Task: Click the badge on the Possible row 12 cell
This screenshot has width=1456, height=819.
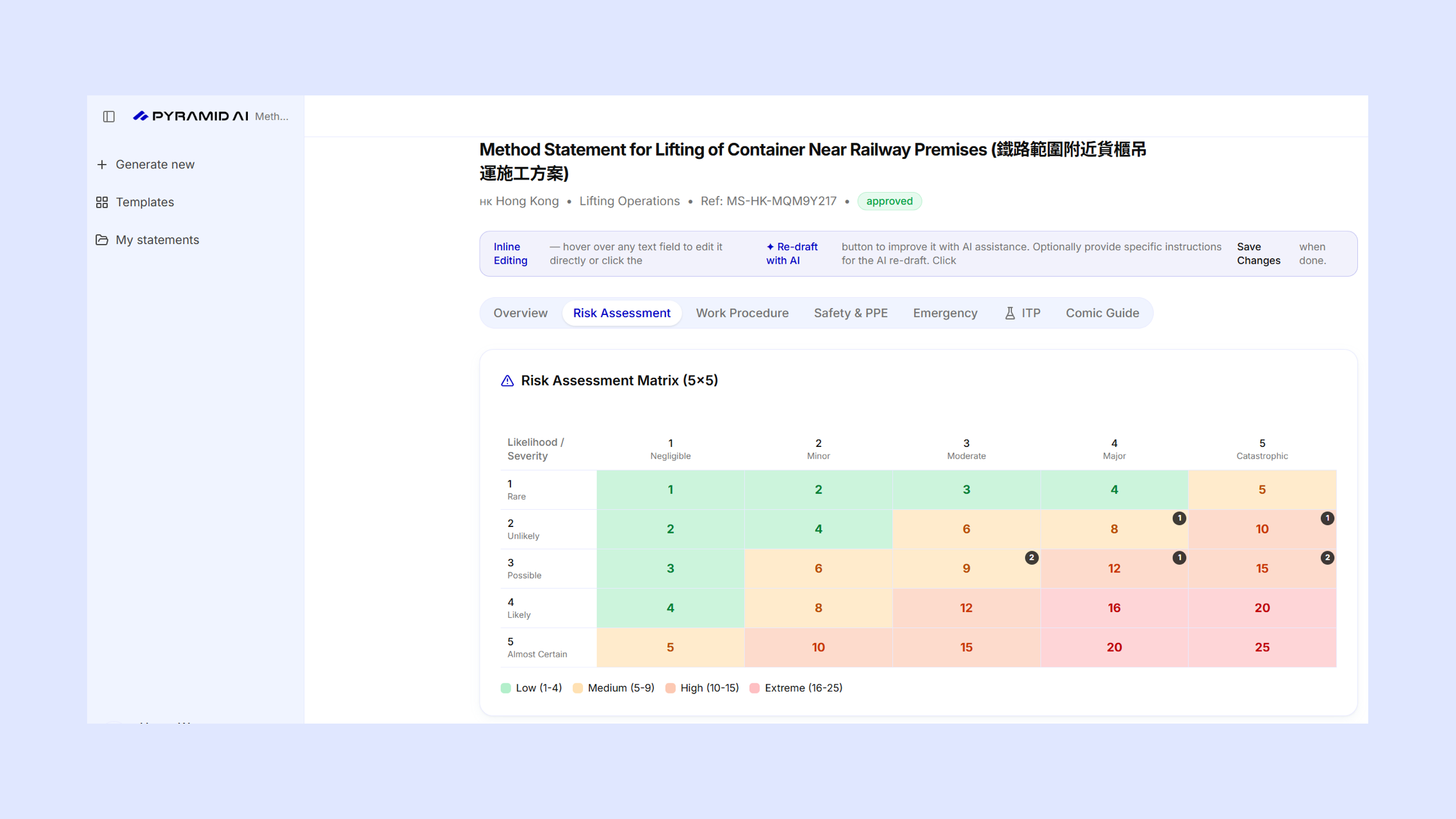Action: point(1179,558)
